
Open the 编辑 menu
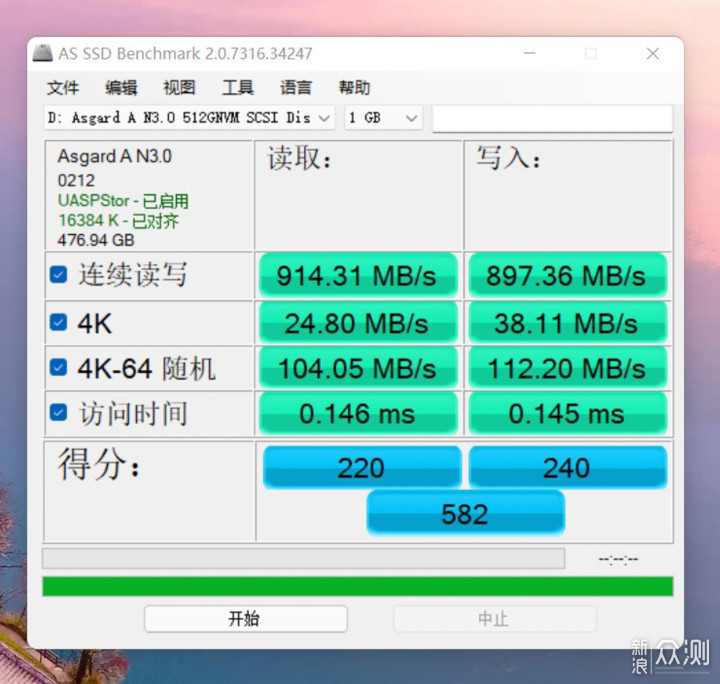(121, 87)
